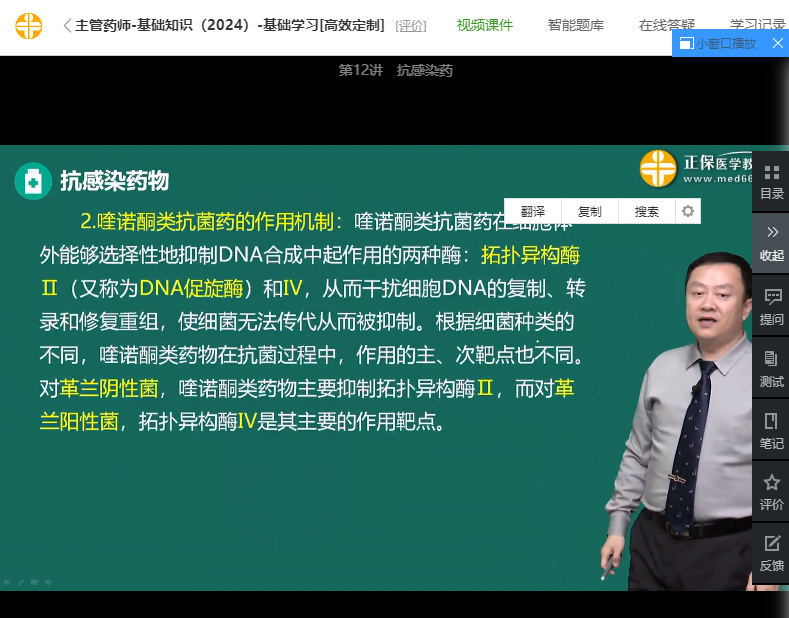Image resolution: width=789 pixels, height=618 pixels.
Task: Click the 复制 copy button
Action: (590, 211)
